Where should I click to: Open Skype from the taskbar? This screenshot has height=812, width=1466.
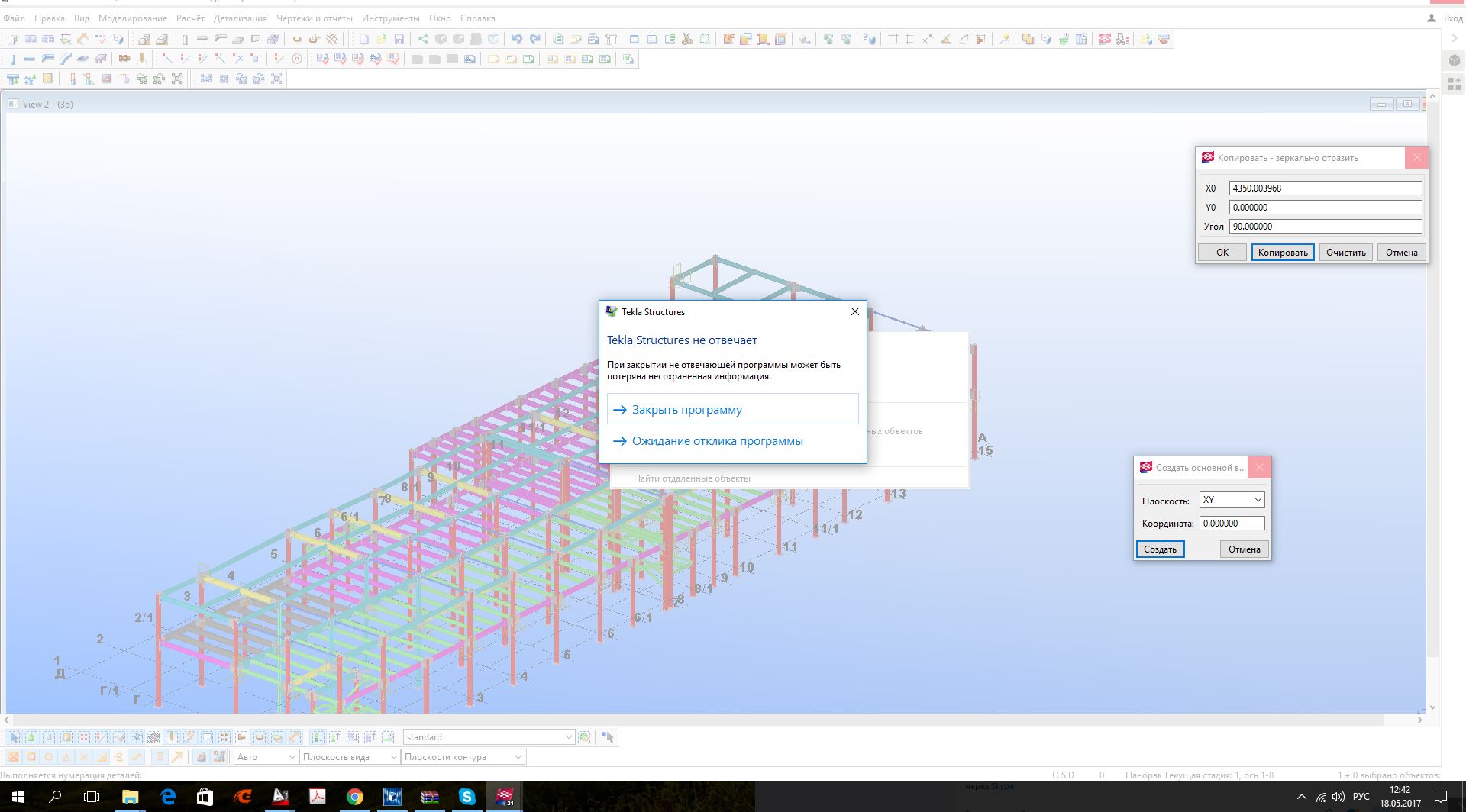pos(467,797)
